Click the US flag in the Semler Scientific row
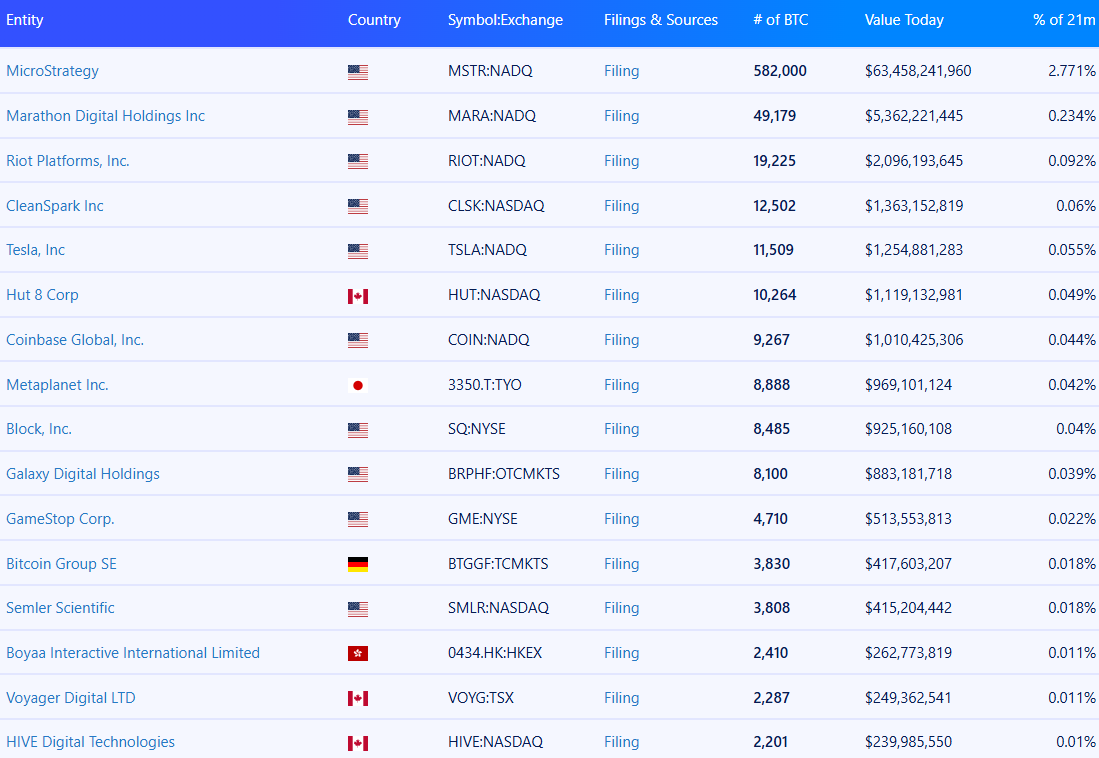 (x=357, y=609)
